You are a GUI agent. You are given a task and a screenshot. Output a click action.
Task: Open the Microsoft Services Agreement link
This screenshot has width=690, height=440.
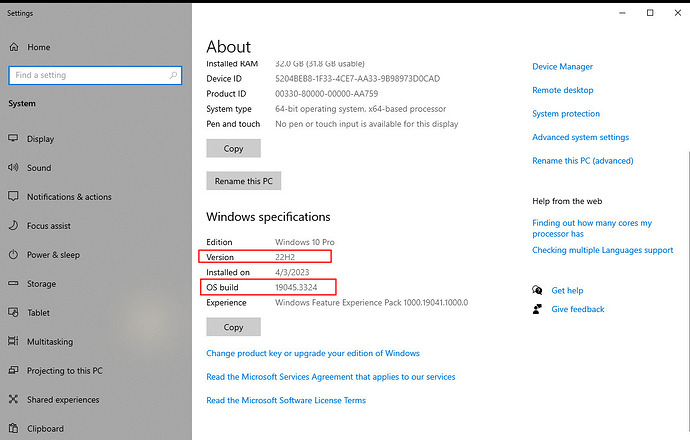[x=331, y=377]
